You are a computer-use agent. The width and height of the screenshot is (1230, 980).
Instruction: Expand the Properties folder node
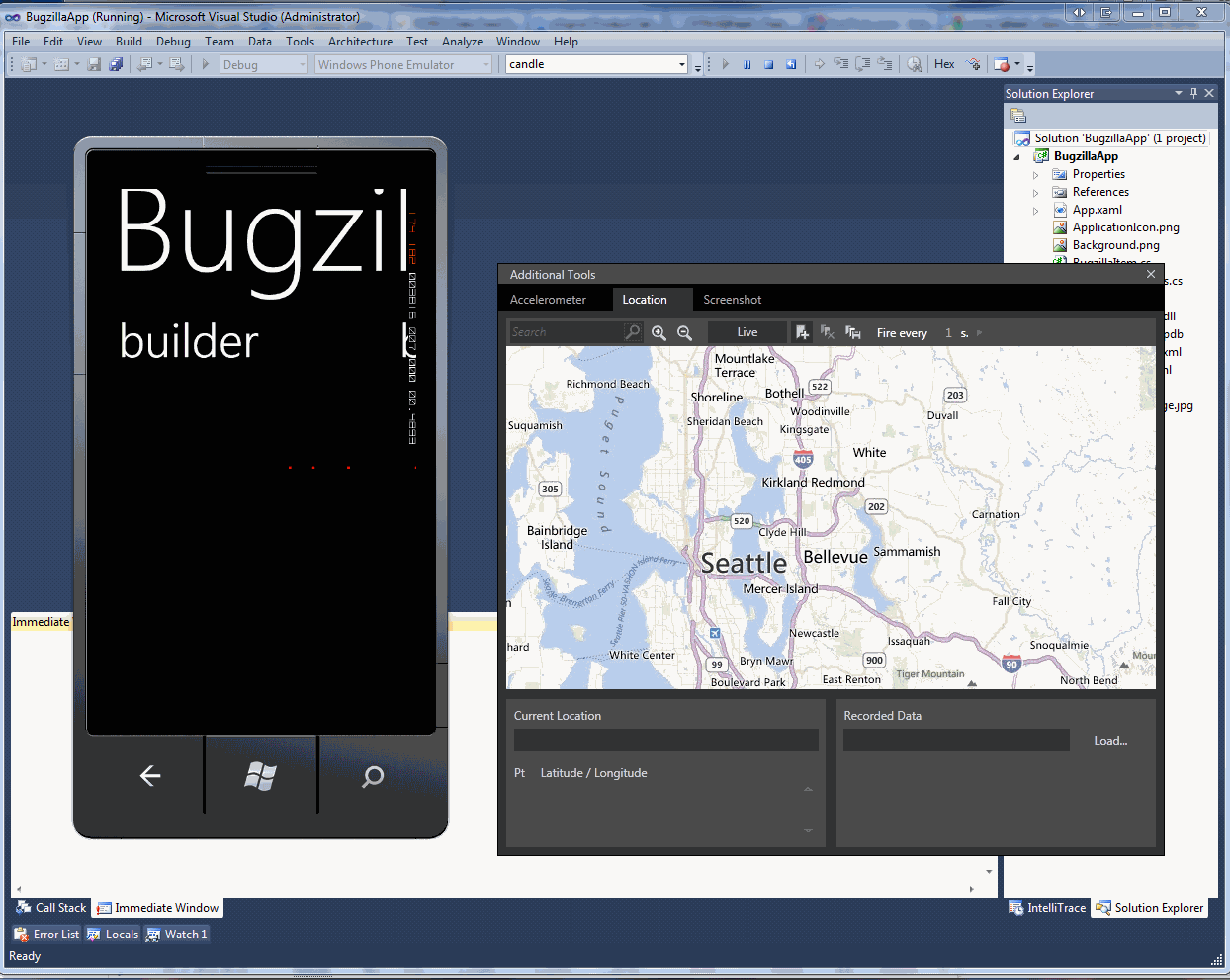(x=1036, y=175)
